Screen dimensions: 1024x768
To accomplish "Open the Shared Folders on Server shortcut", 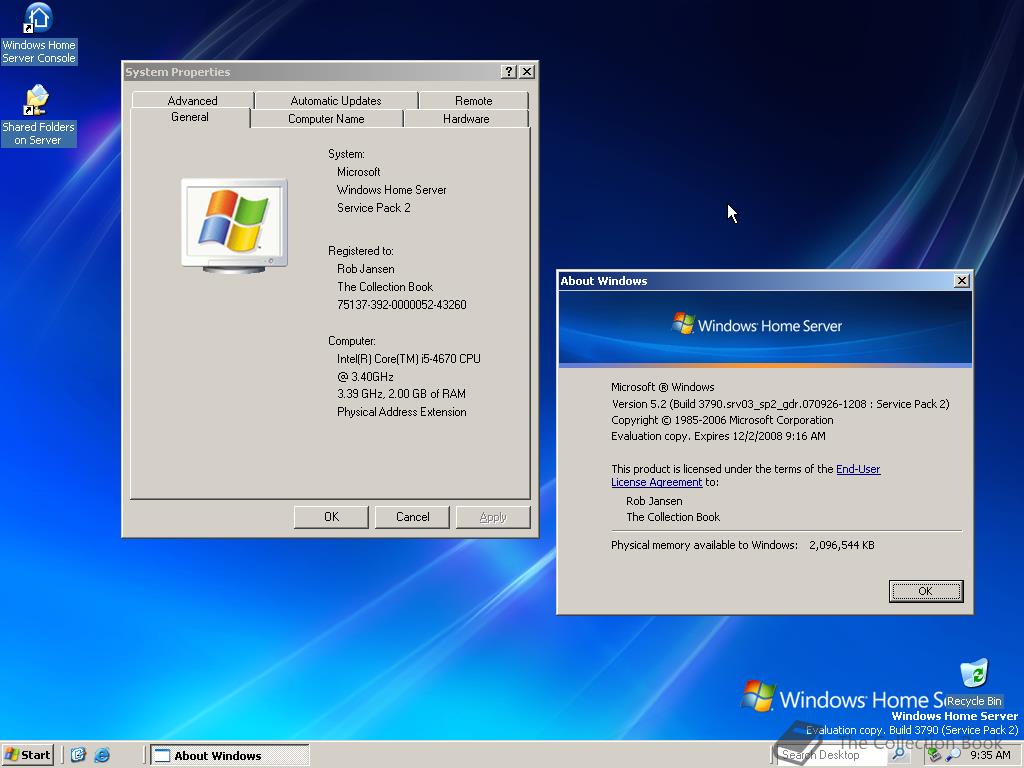I will click(39, 116).
